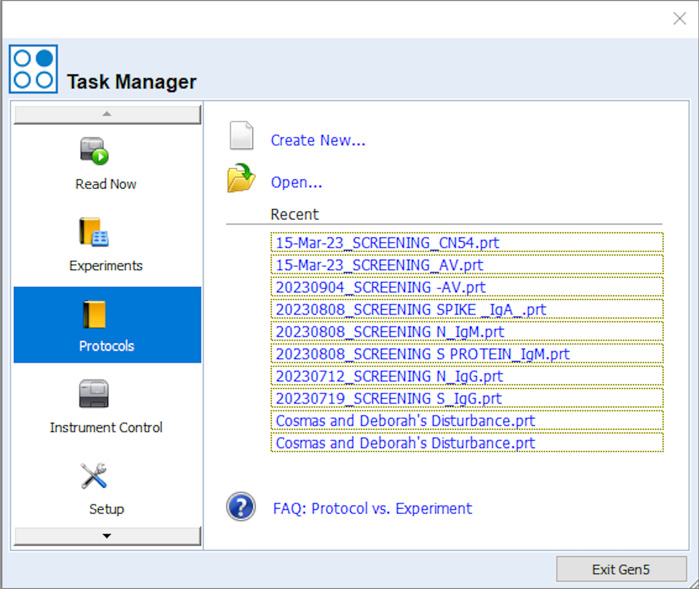The width and height of the screenshot is (699, 589).
Task: Open 20230808_SCREENING S PROTEIN_IgM.prt file
Action: [467, 354]
